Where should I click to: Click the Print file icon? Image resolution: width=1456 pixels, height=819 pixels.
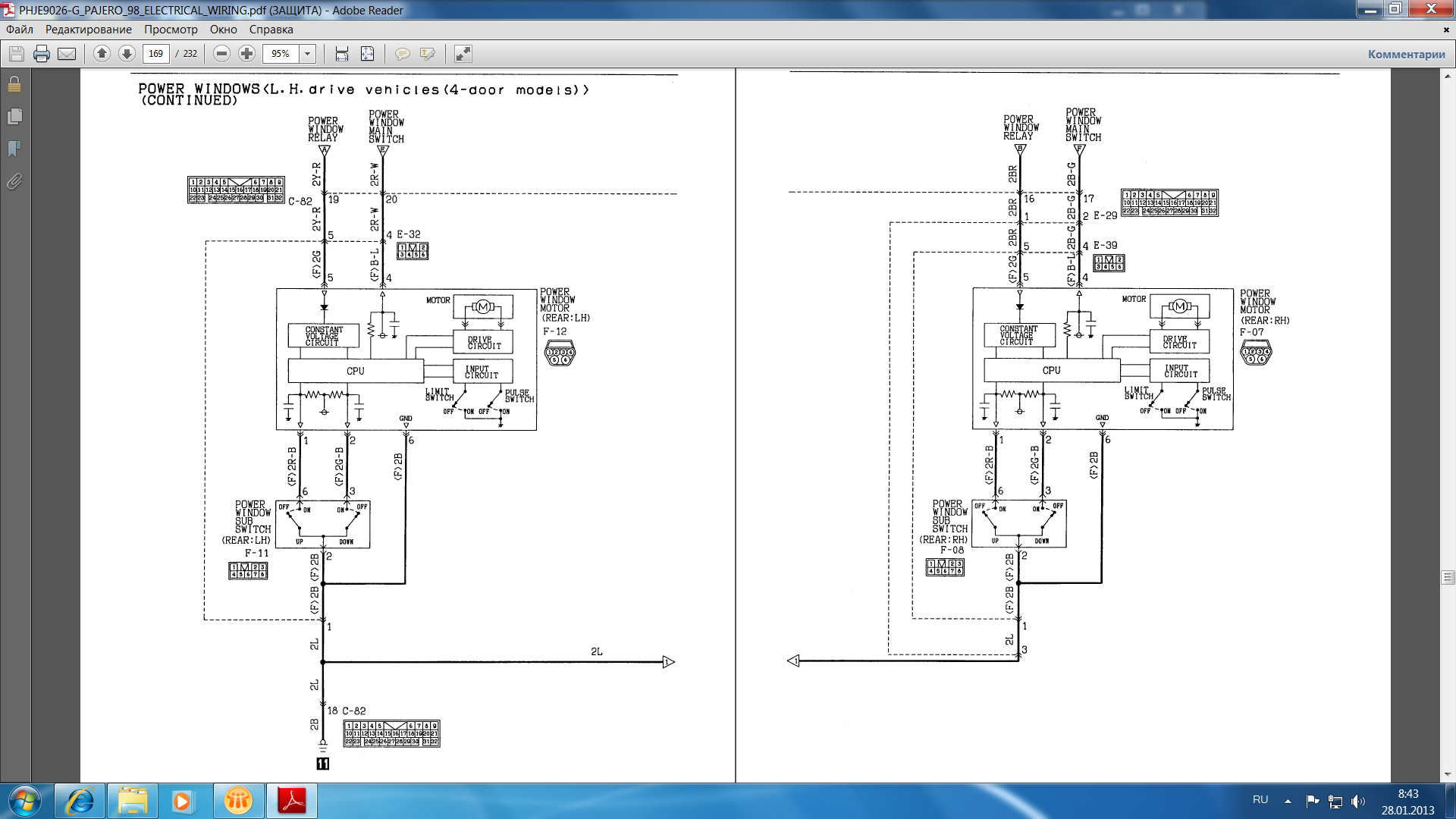pos(42,54)
